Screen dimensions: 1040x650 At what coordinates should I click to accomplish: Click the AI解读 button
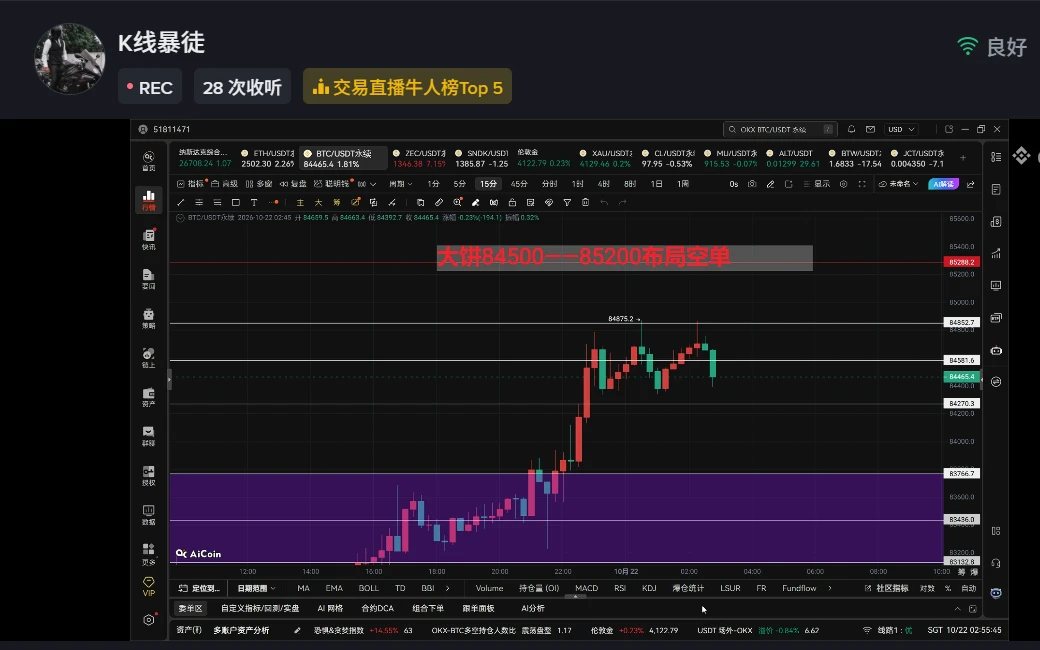[943, 184]
